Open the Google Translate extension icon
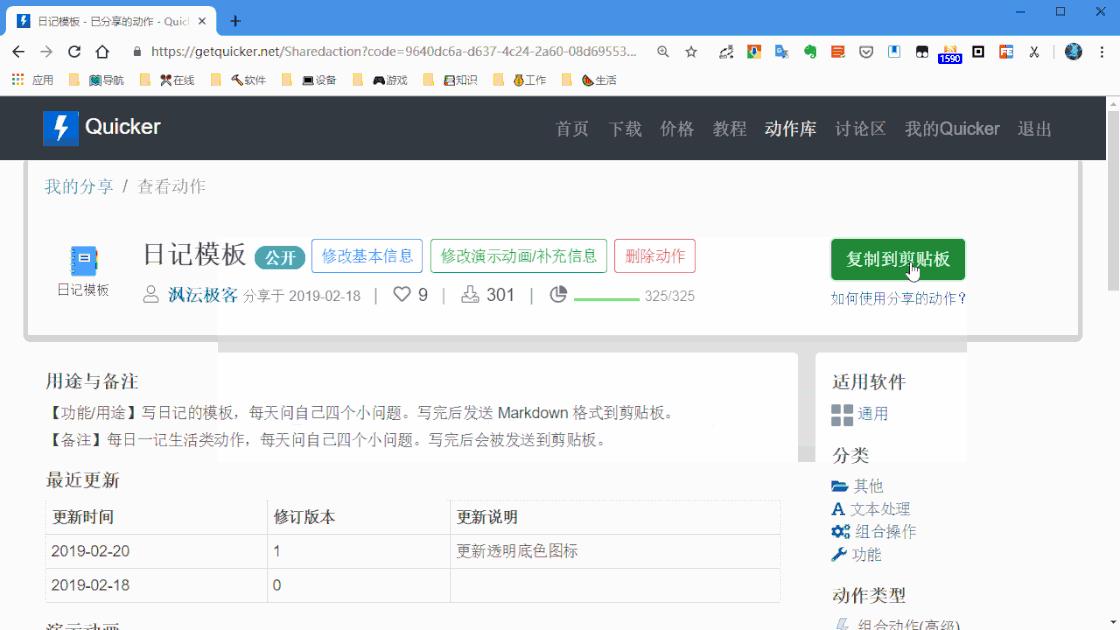 783,50
